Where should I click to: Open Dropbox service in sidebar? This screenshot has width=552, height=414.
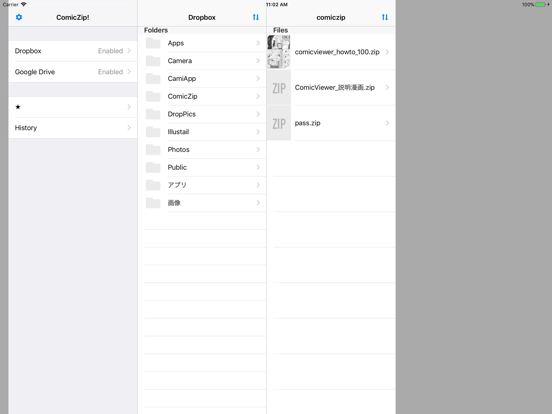[73, 51]
